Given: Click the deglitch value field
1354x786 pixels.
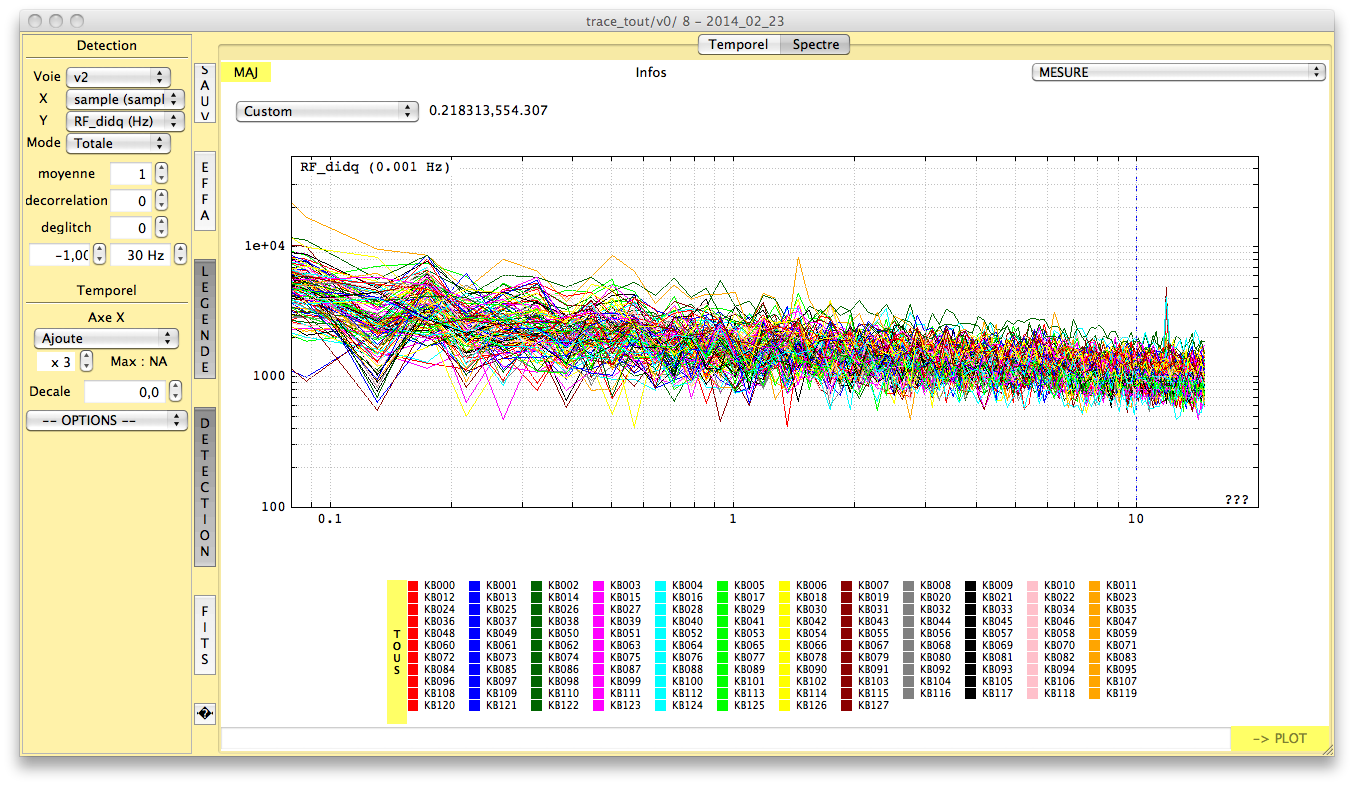Looking at the screenshot, I should pyautogui.click(x=131, y=228).
